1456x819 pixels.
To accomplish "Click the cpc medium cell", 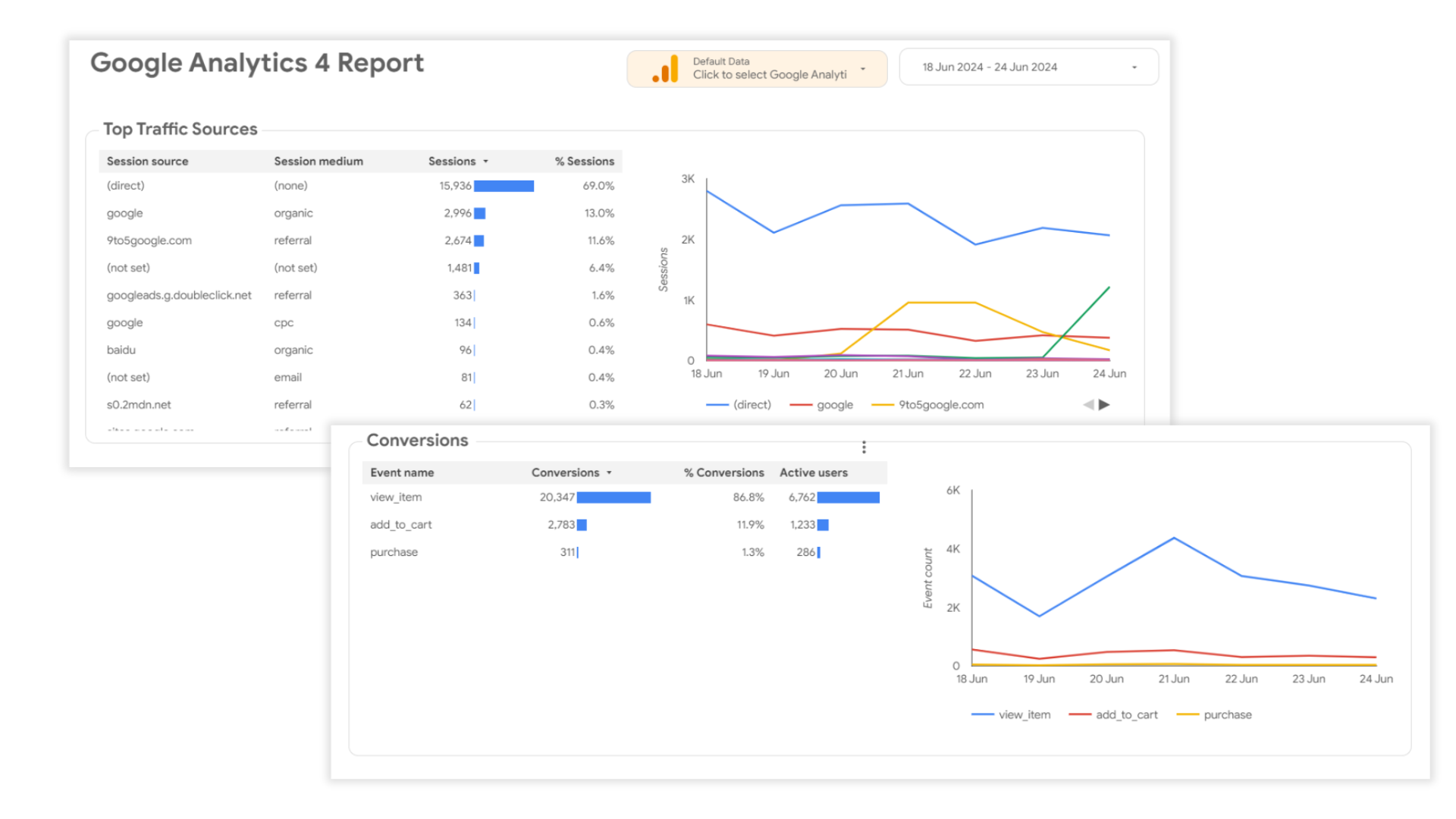I will click(x=284, y=323).
